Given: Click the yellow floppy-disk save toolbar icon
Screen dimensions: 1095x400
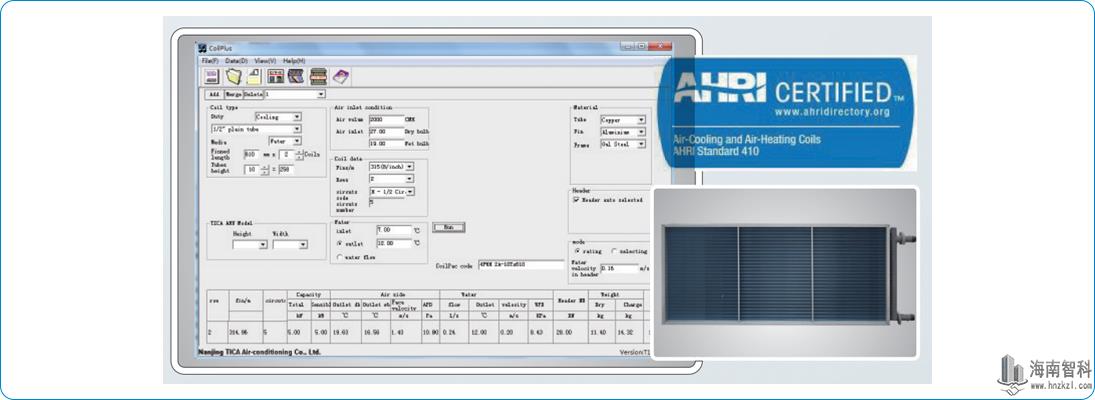Looking at the screenshot, I should coord(254,77).
